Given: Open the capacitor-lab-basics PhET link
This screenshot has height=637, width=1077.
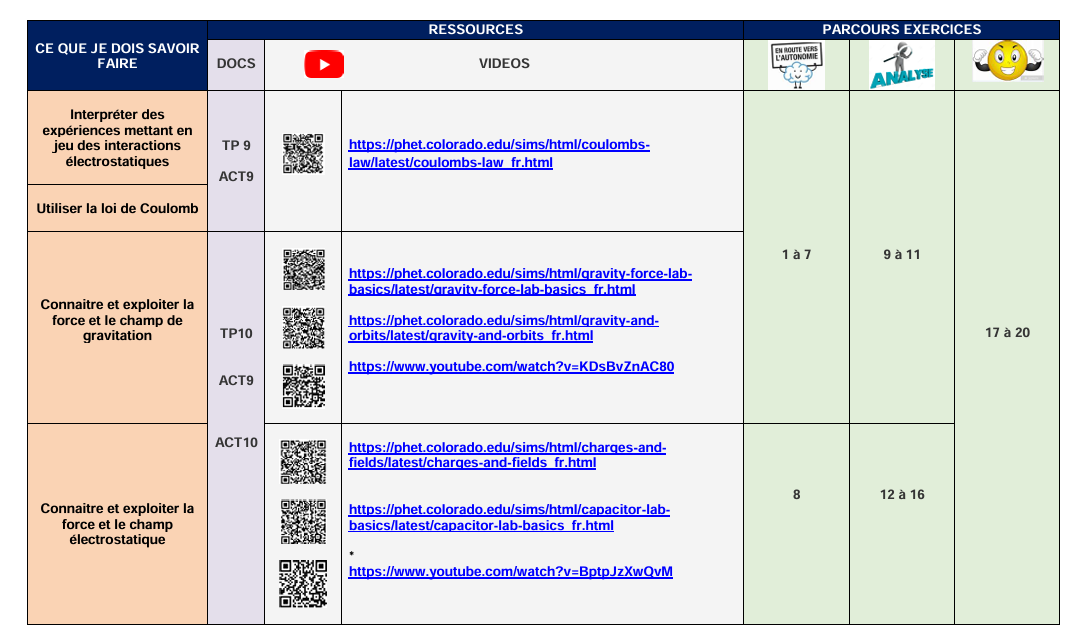Looking at the screenshot, I should [509, 517].
